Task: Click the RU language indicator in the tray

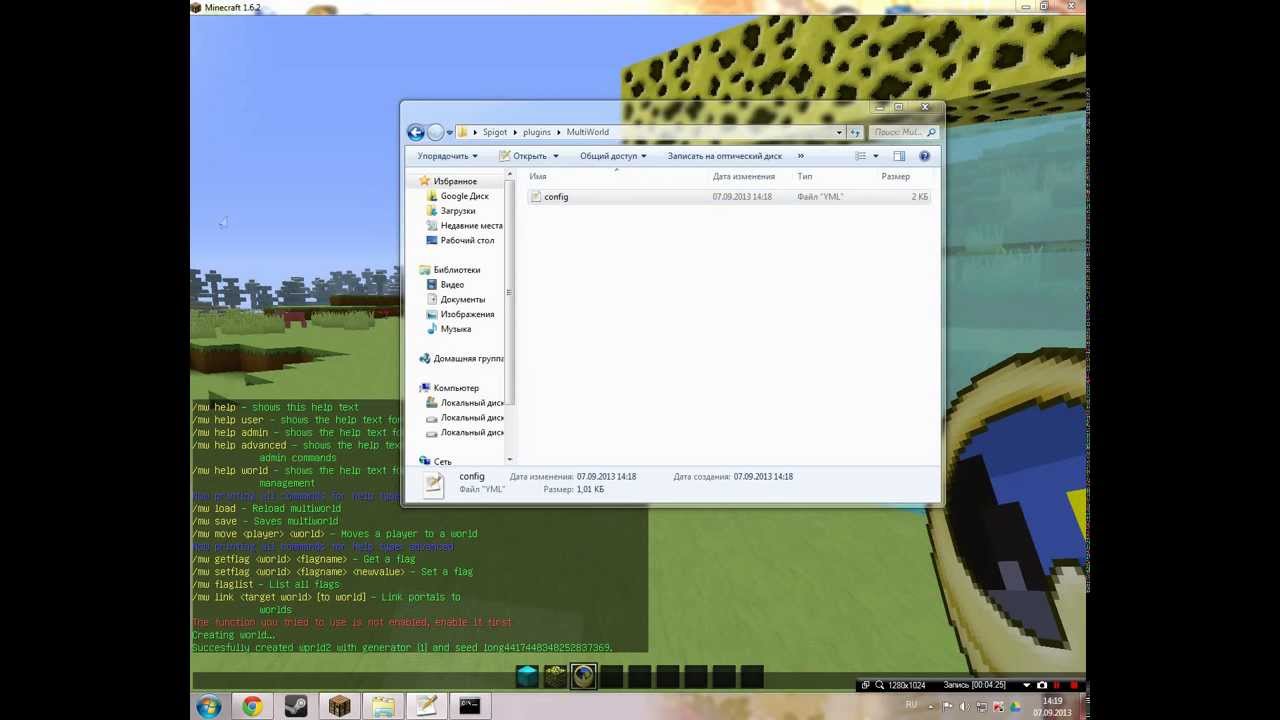Action: click(911, 705)
